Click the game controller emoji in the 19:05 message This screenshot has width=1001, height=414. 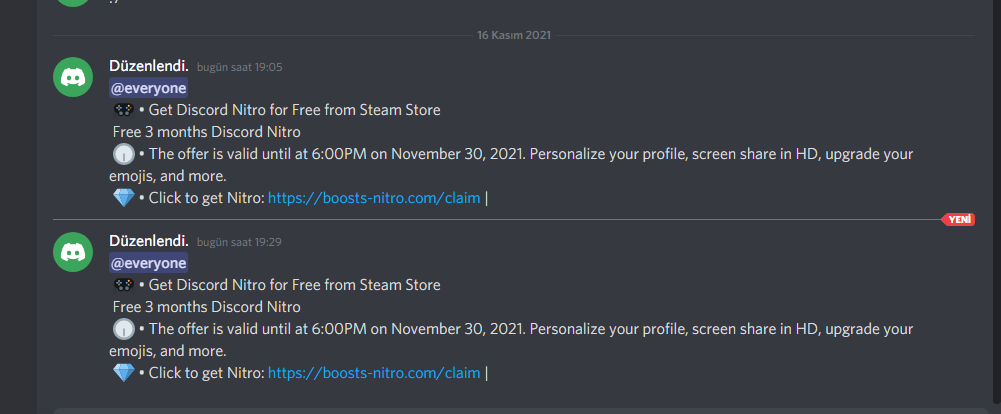[x=124, y=110]
